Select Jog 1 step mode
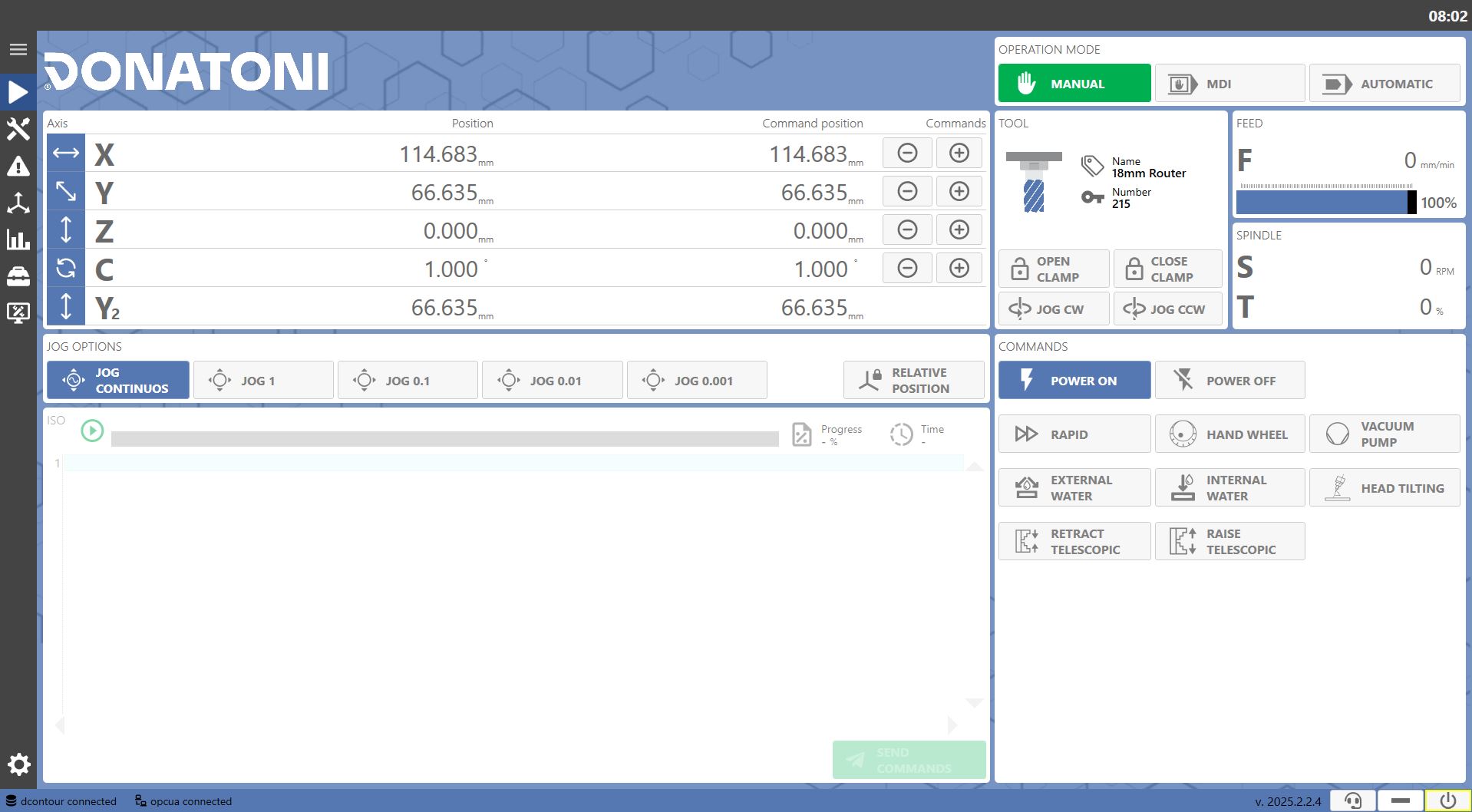Screen dimensions: 1472x812 [x=263, y=380]
